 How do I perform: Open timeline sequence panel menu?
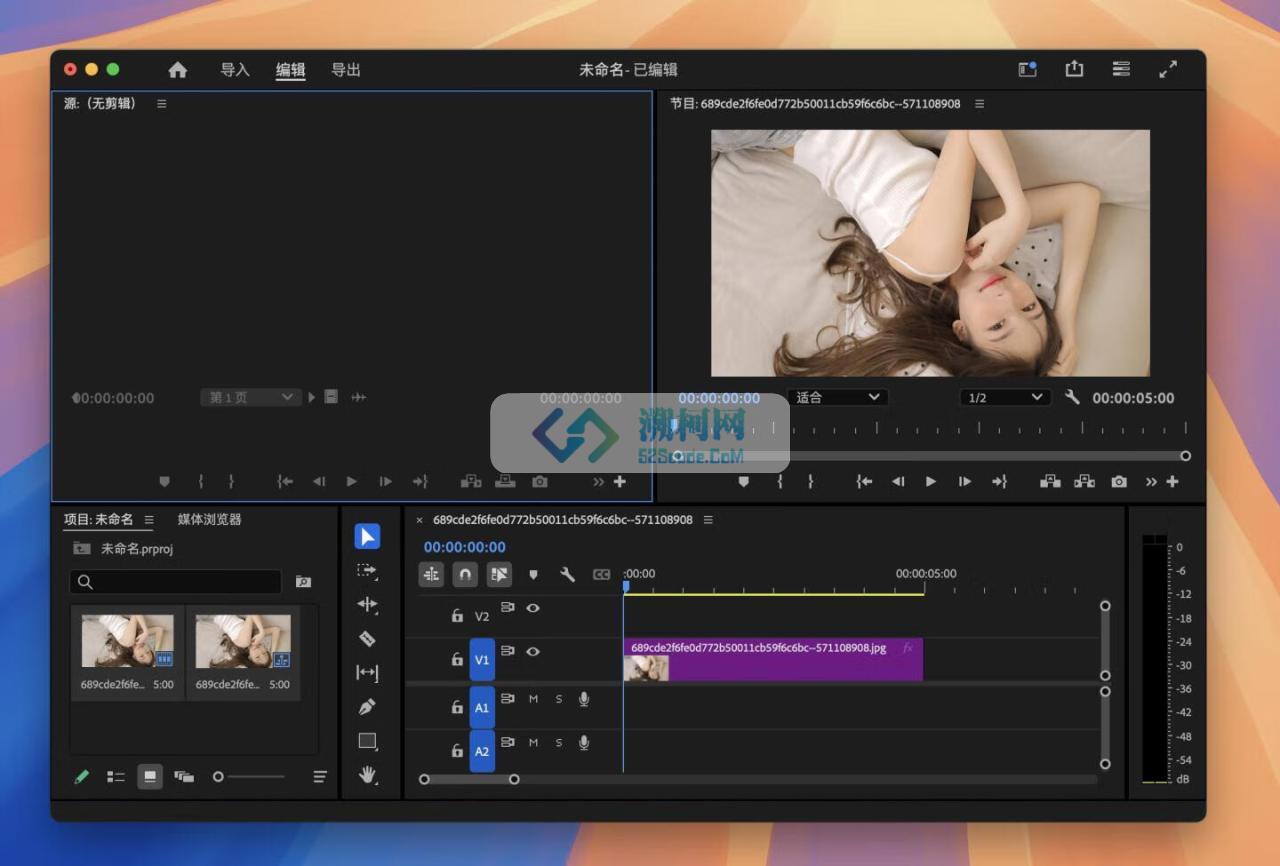(708, 519)
